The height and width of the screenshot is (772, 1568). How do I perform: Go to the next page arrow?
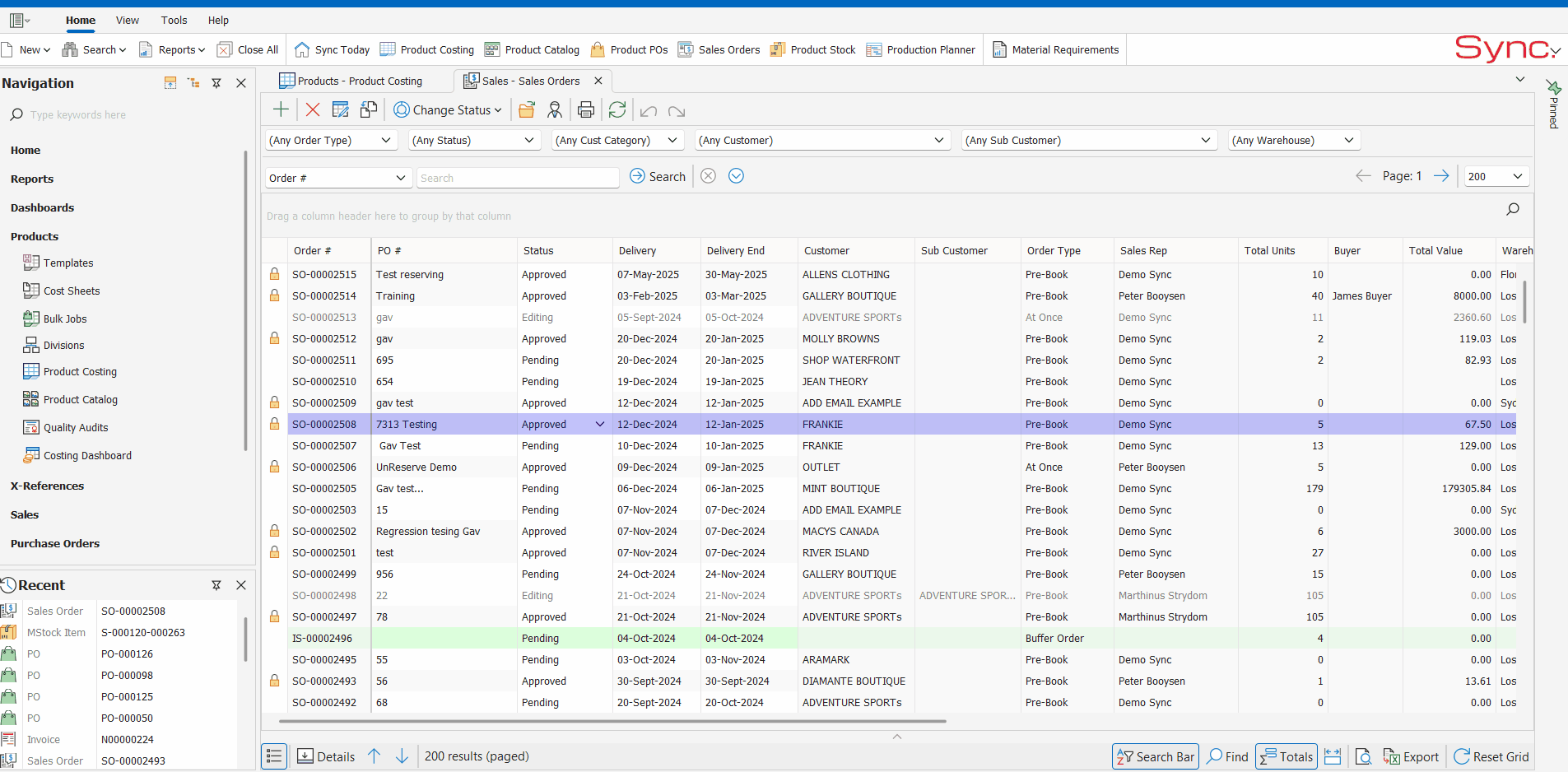tap(1441, 176)
